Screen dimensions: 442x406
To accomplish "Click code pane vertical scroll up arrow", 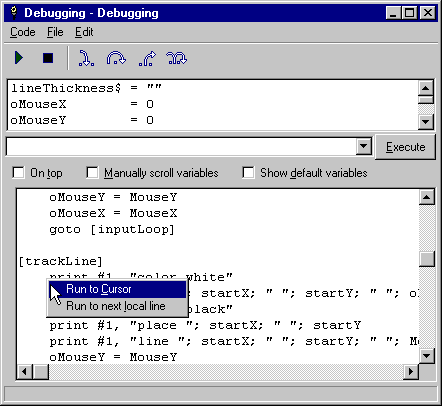I will (427, 197).
